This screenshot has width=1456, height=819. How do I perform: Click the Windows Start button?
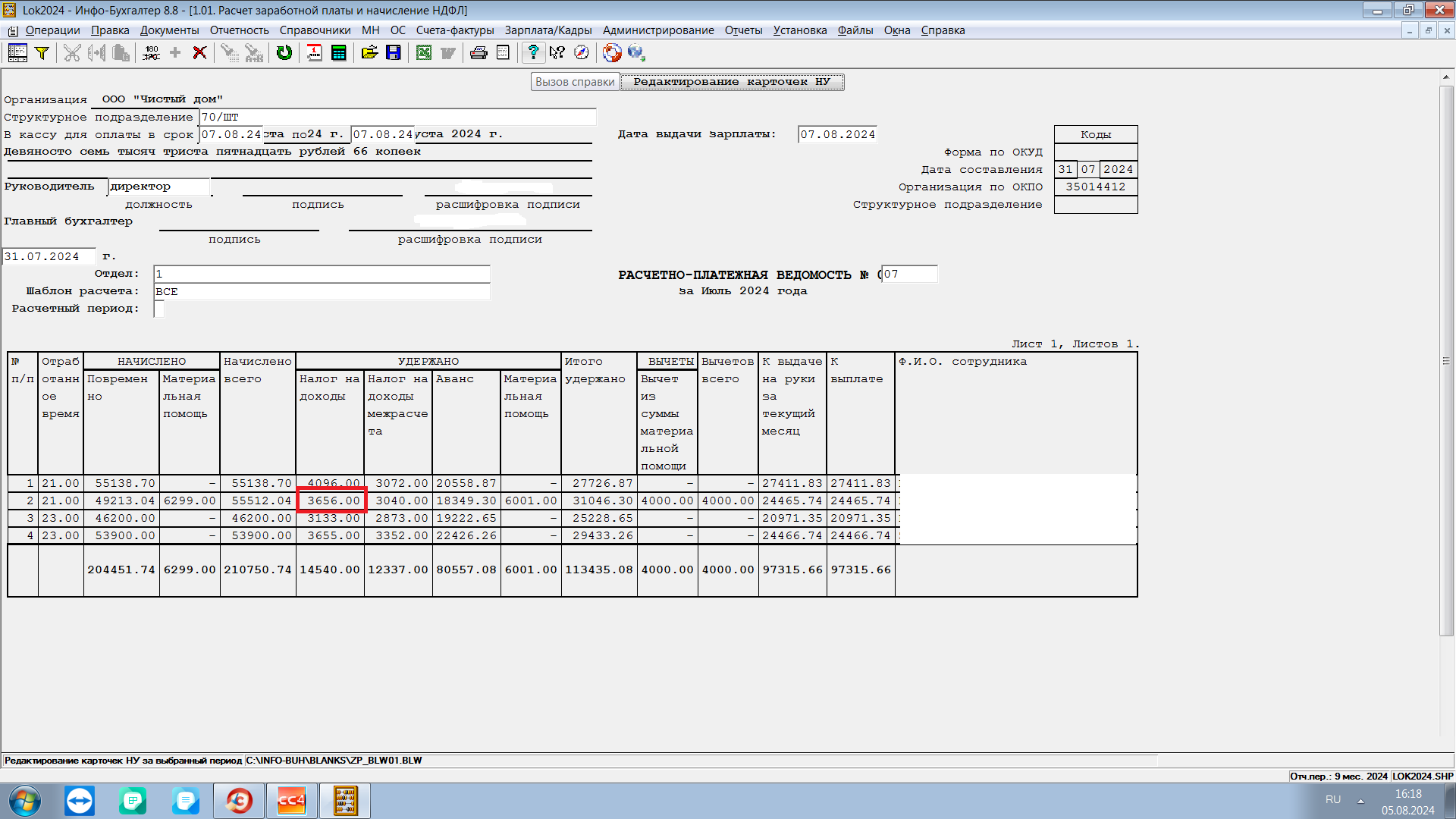tap(25, 801)
